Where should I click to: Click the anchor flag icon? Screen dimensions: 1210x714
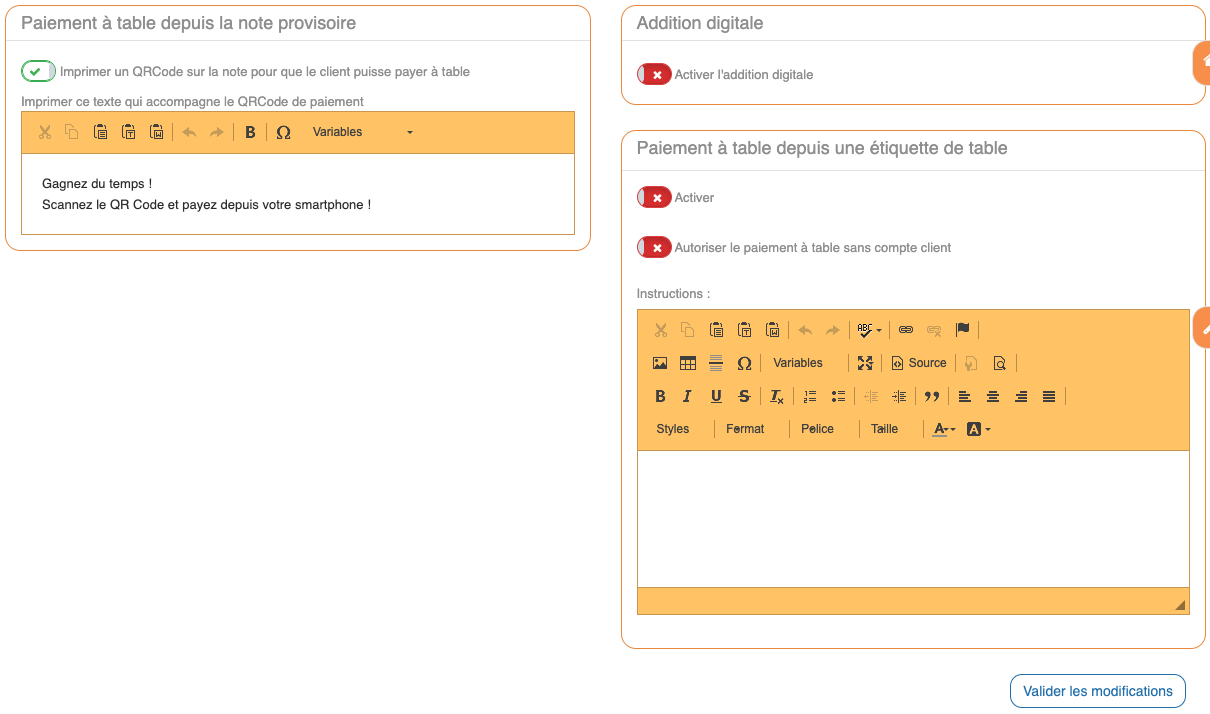(962, 330)
